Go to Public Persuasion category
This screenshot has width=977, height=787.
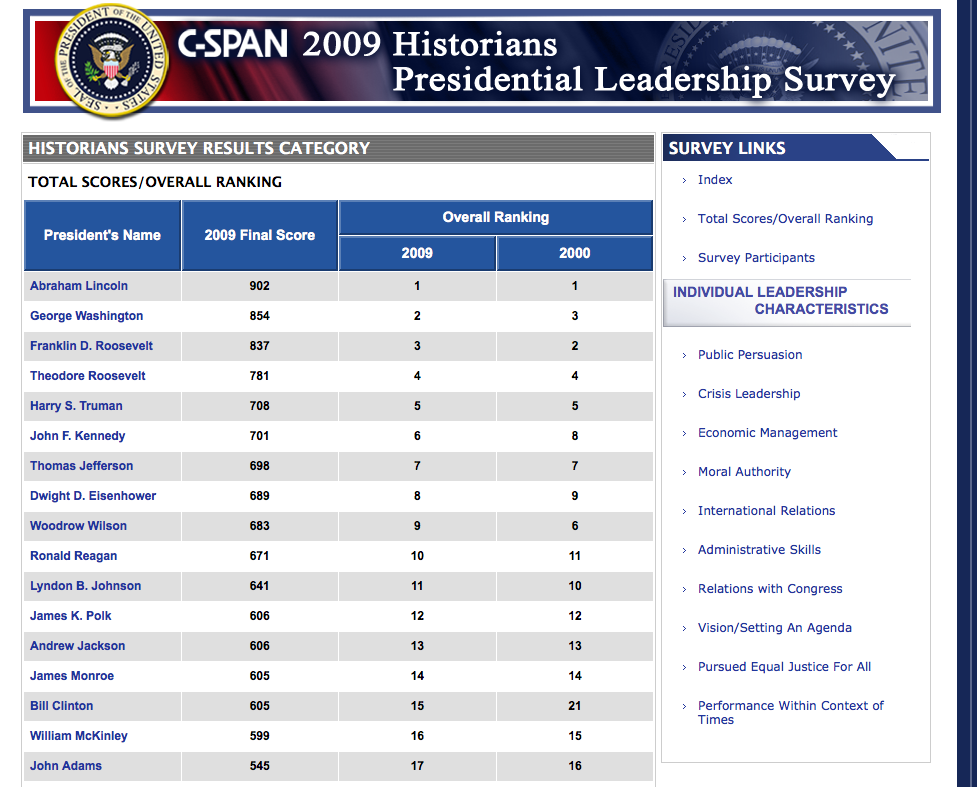tap(750, 355)
